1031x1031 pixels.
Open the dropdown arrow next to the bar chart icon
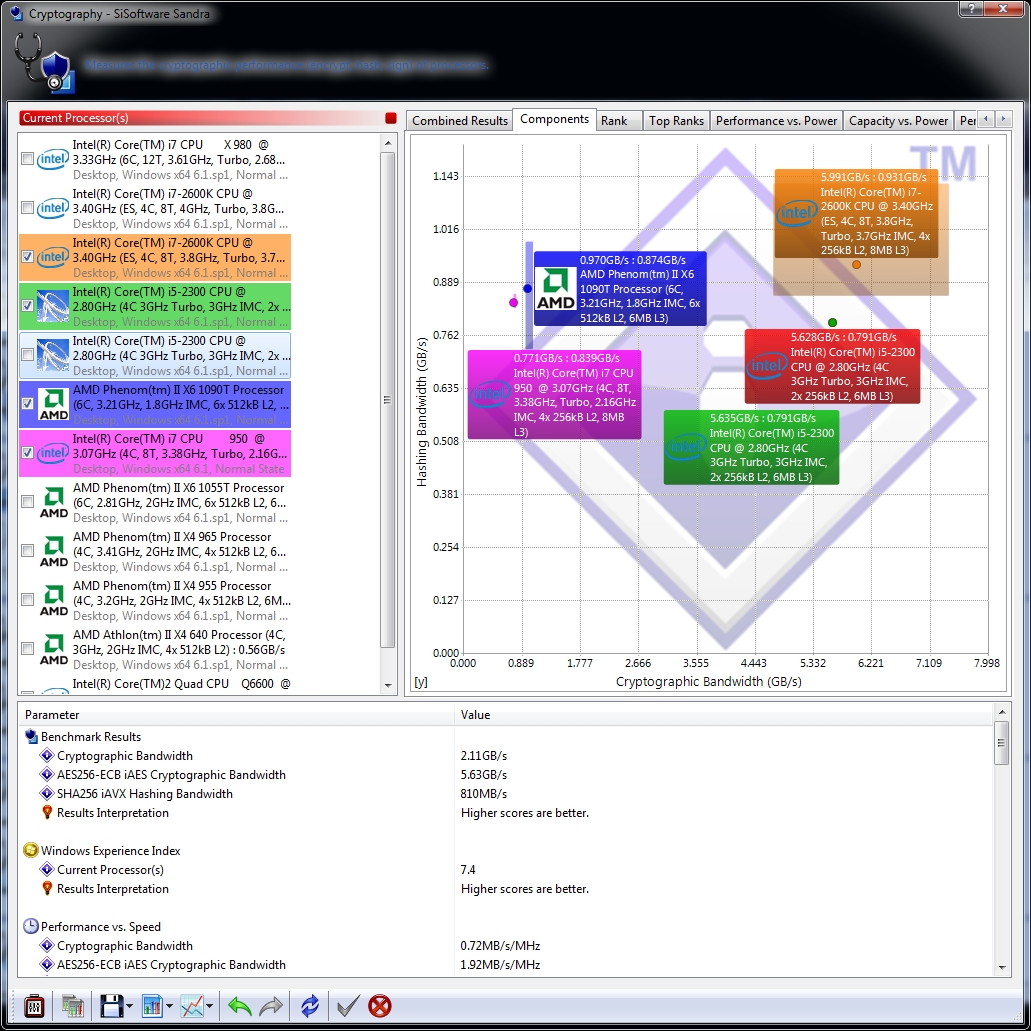pos(170,1006)
